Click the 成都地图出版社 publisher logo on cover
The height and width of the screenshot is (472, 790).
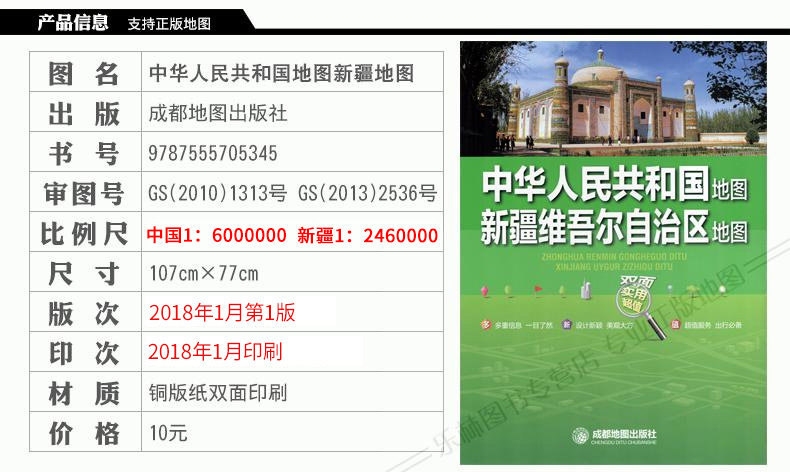(x=615, y=436)
